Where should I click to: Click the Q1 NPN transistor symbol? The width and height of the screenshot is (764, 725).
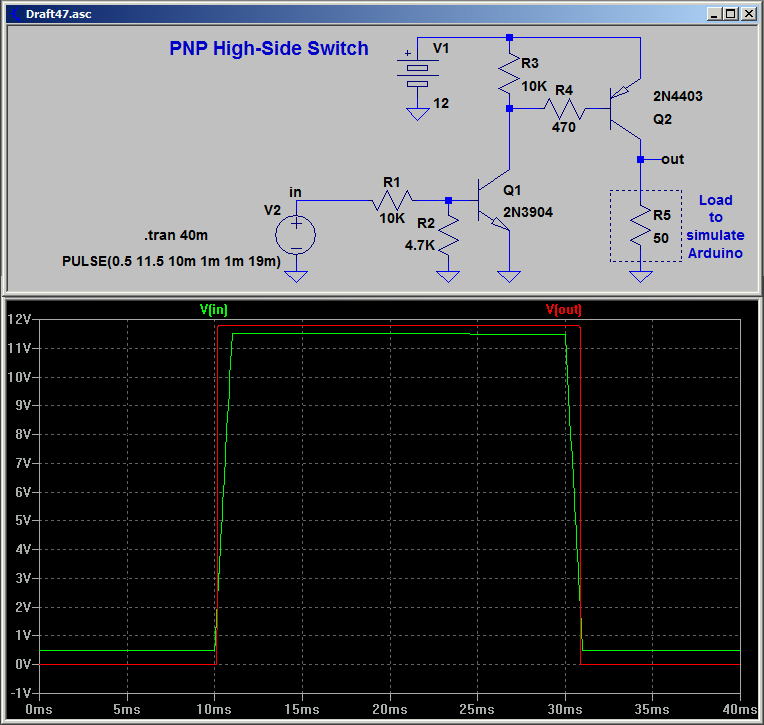[493, 200]
